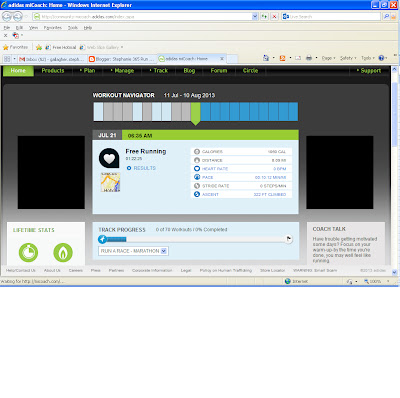Open the Tools menu in menu bar

pyautogui.click(x=73, y=28)
